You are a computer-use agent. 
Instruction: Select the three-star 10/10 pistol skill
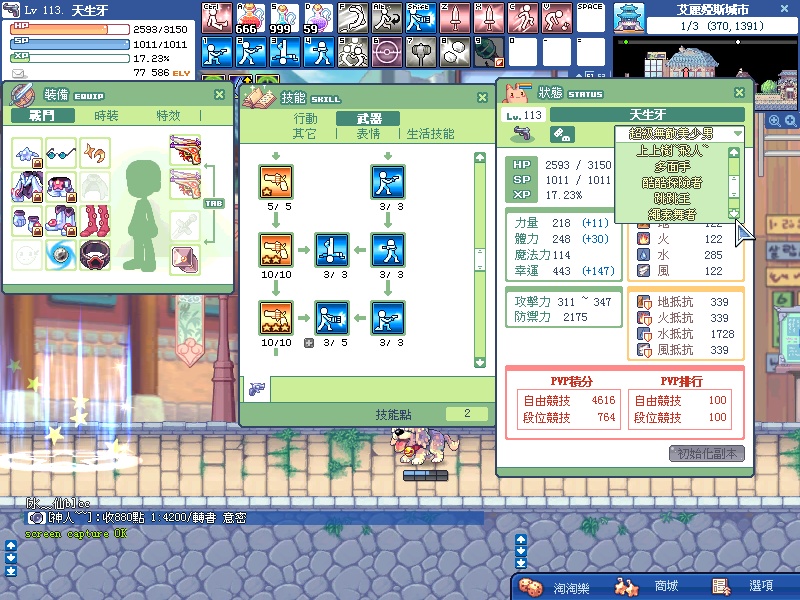(276, 318)
